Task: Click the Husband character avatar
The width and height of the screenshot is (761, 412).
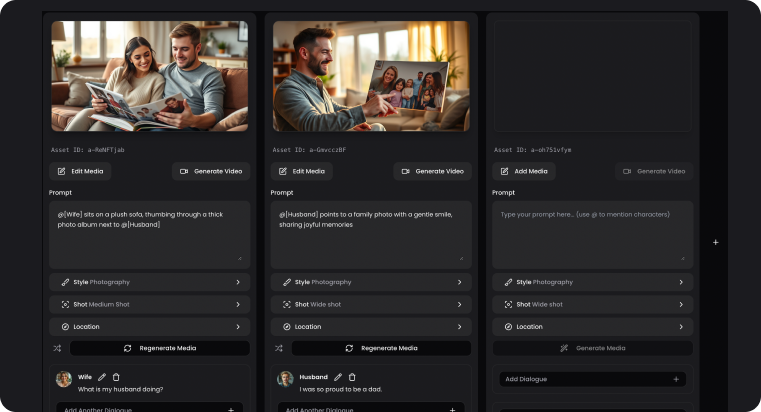Action: pos(285,380)
